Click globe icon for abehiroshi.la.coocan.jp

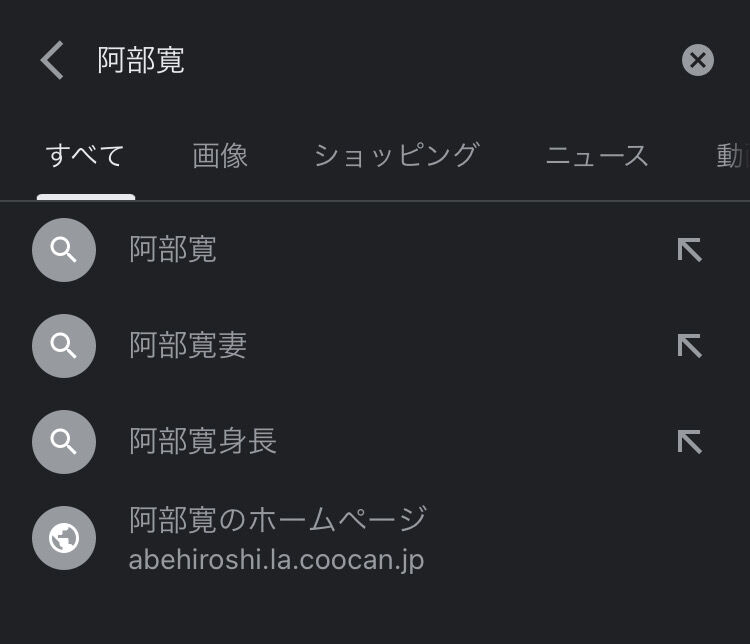pyautogui.click(x=64, y=539)
